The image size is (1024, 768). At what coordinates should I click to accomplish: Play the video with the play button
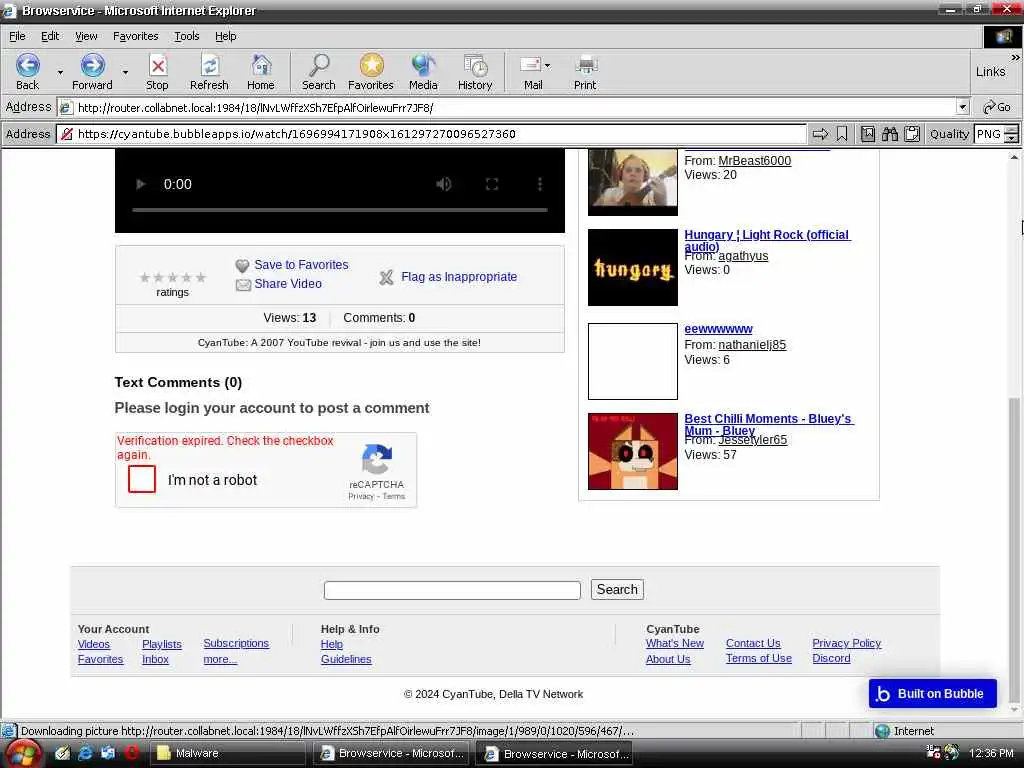tap(140, 184)
